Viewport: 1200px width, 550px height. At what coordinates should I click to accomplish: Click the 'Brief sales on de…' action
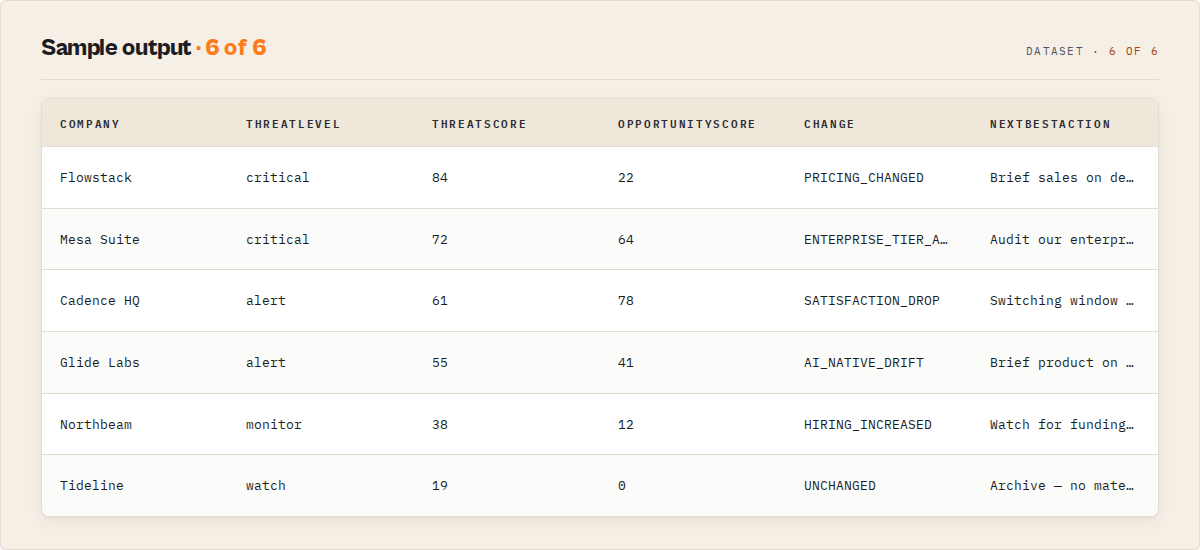click(x=1062, y=178)
